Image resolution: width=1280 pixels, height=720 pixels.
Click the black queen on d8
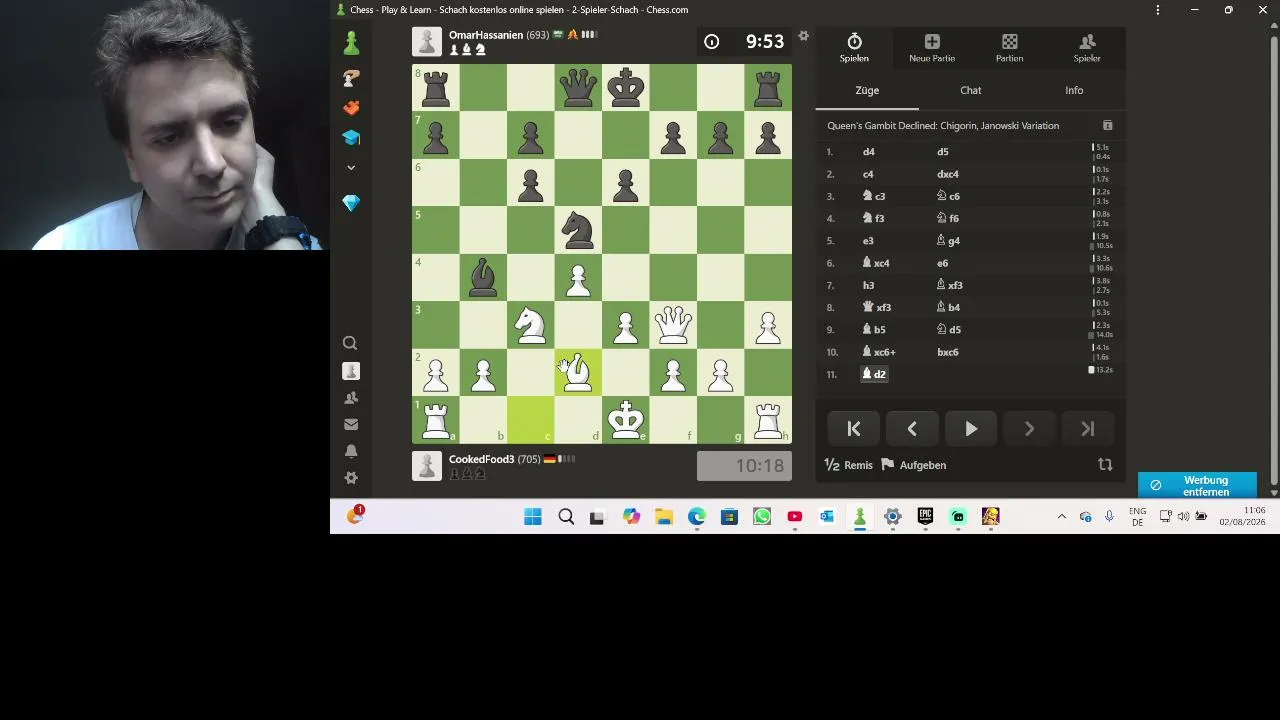pyautogui.click(x=578, y=88)
